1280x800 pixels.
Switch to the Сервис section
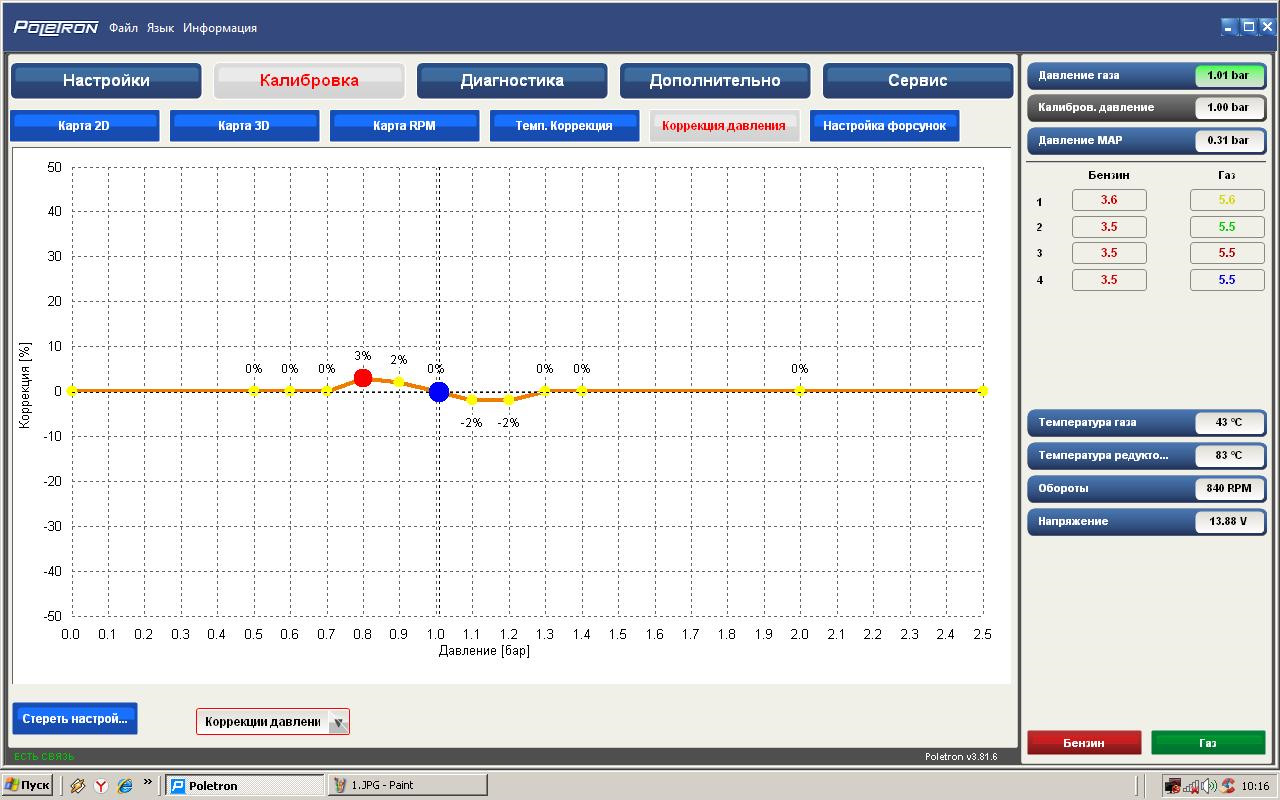[918, 81]
